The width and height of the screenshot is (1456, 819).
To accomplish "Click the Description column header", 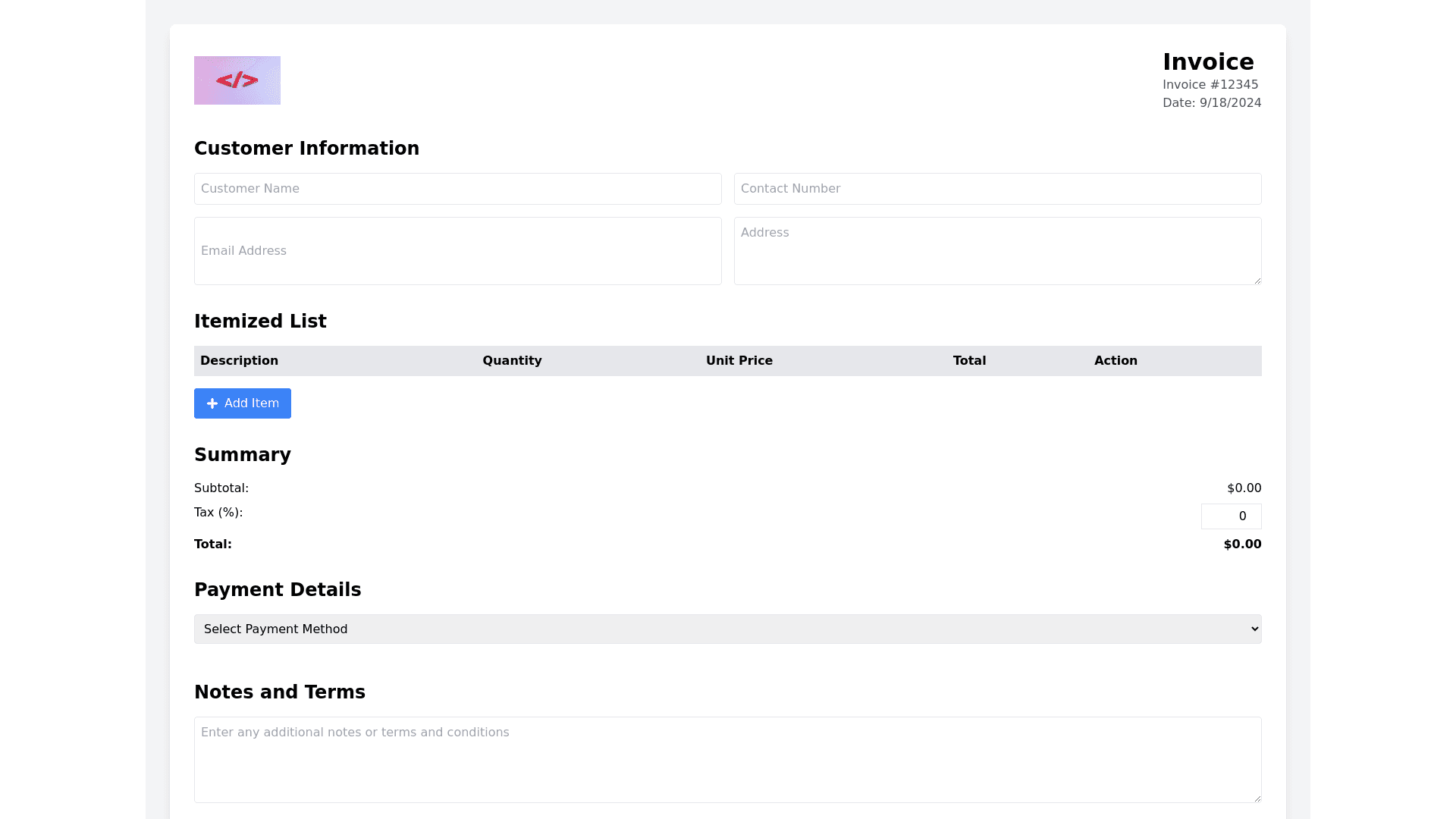I will pos(239,360).
